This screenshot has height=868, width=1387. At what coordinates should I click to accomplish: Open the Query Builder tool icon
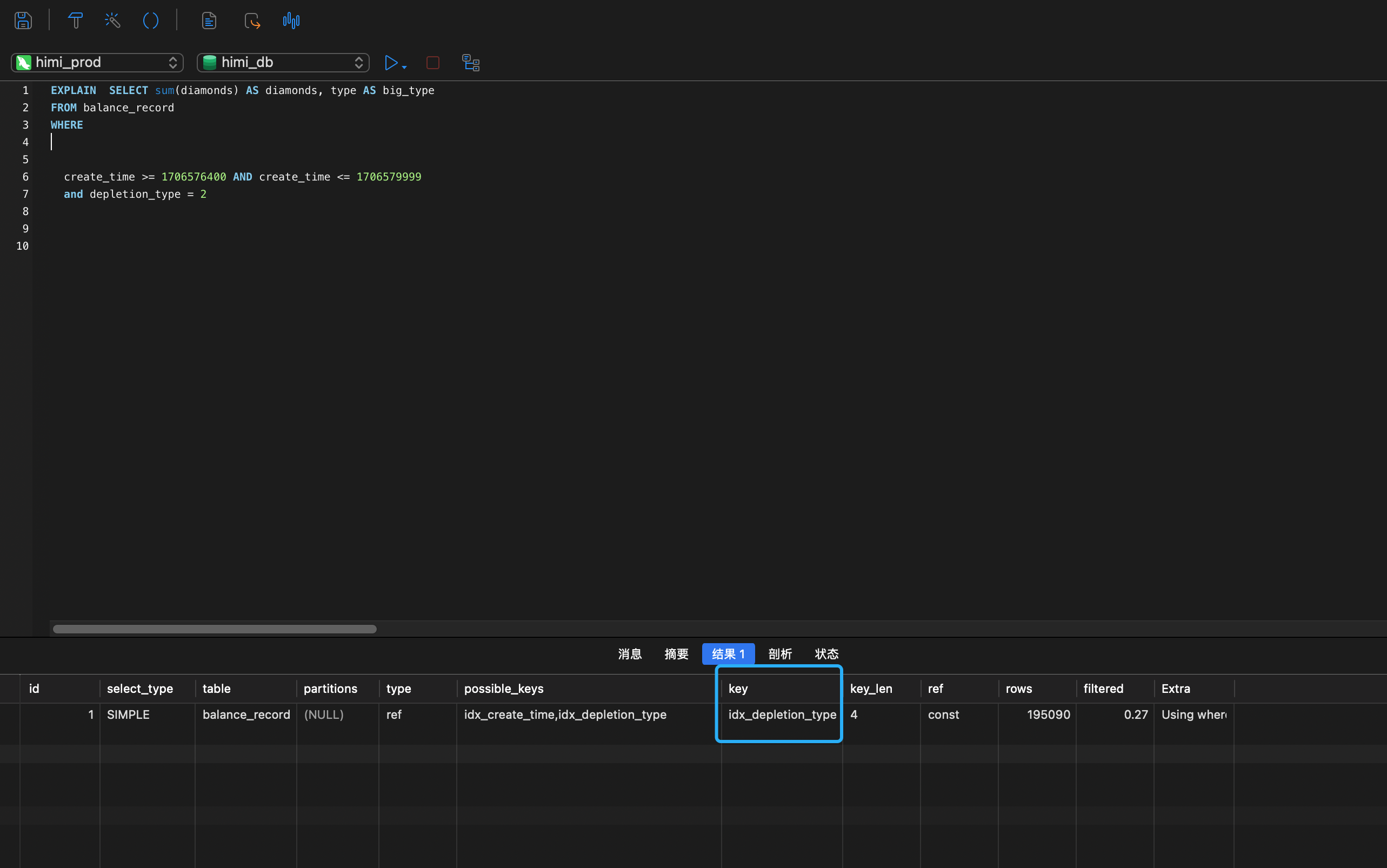(75, 21)
